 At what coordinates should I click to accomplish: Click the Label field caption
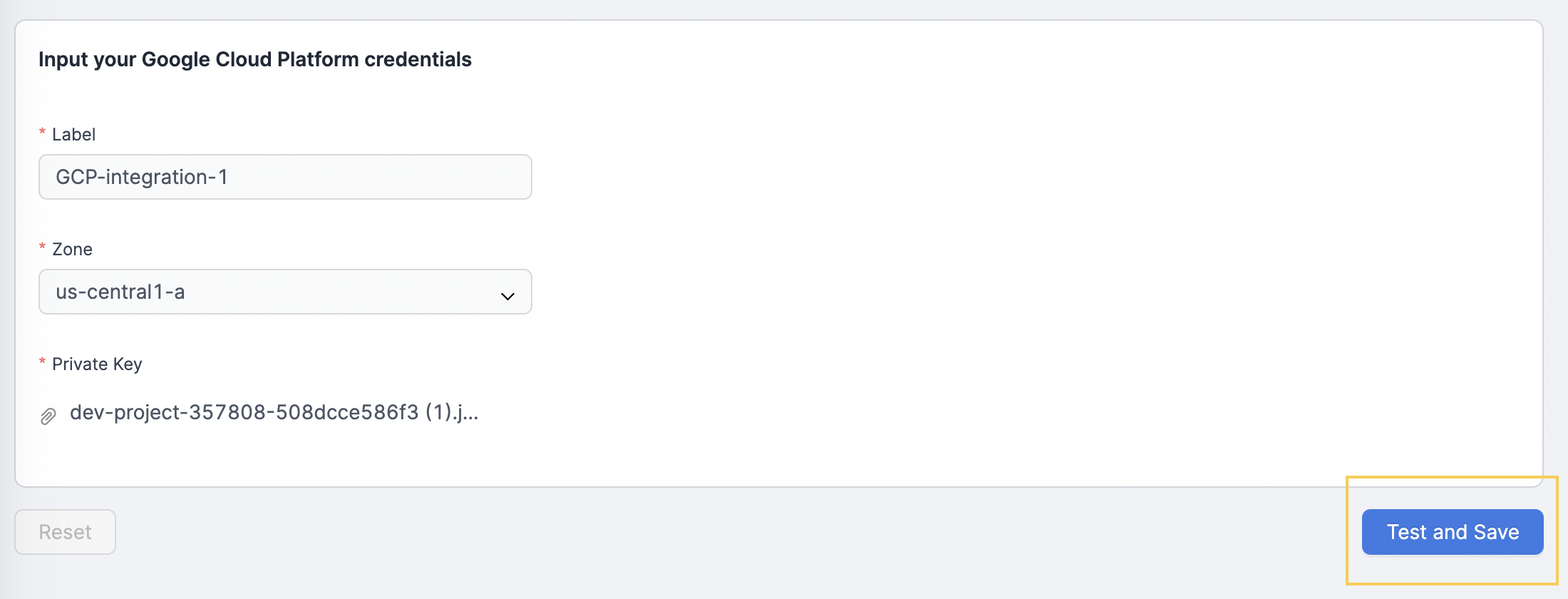pos(73,134)
